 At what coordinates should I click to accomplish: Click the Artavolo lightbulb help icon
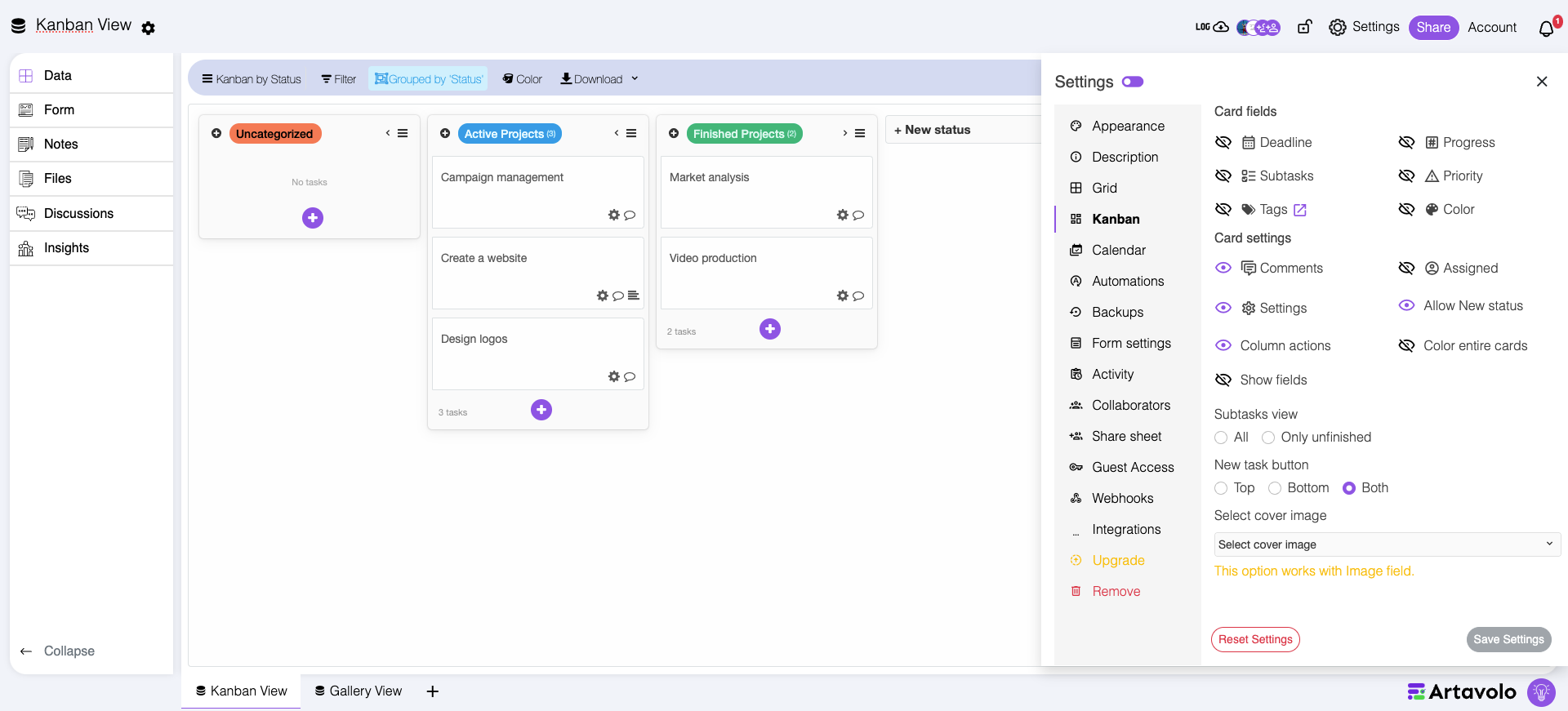[x=1541, y=692]
